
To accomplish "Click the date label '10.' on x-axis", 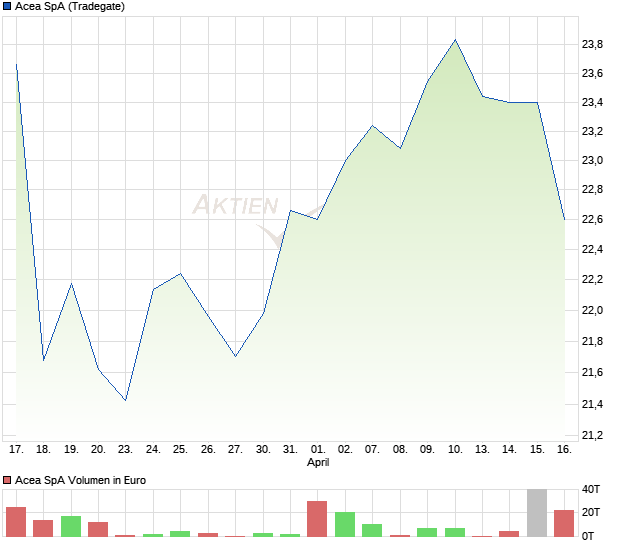I will [455, 450].
